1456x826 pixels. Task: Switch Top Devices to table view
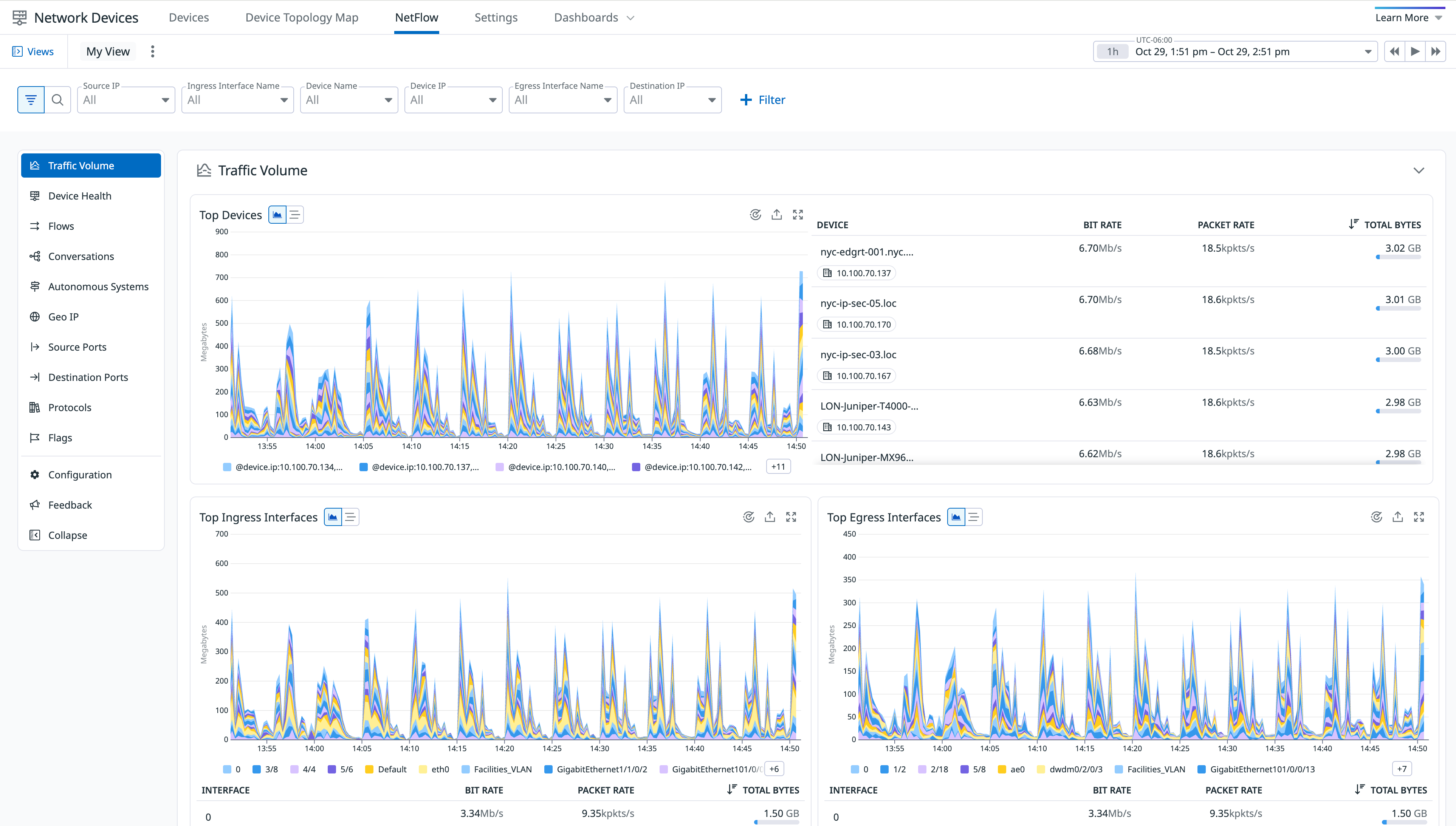(x=294, y=215)
